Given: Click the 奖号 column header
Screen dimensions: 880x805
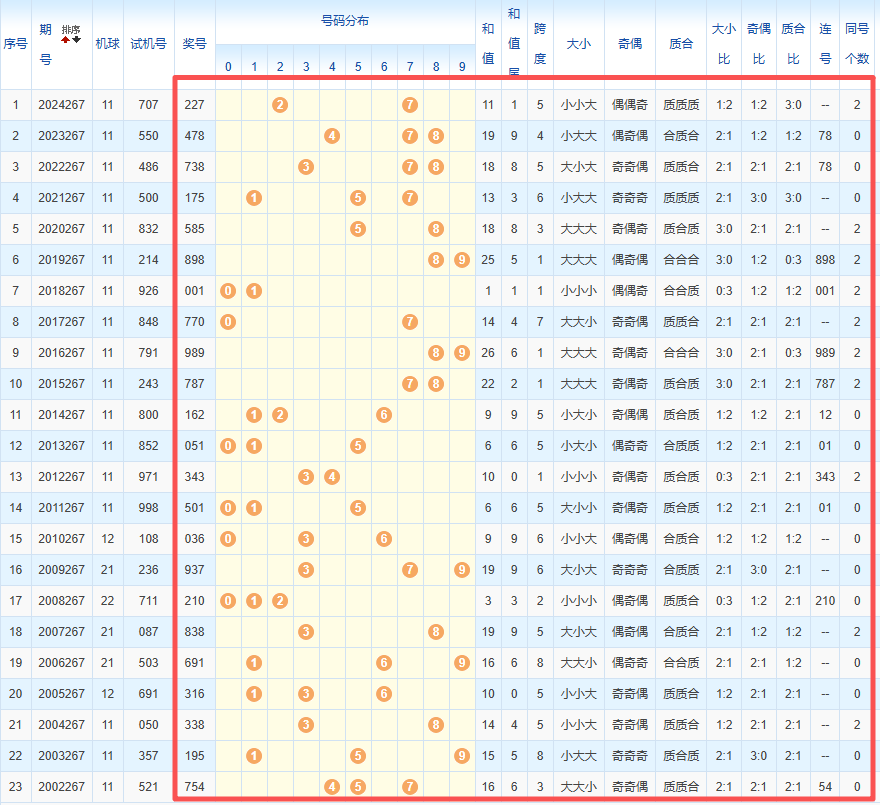Looking at the screenshot, I should [x=194, y=44].
